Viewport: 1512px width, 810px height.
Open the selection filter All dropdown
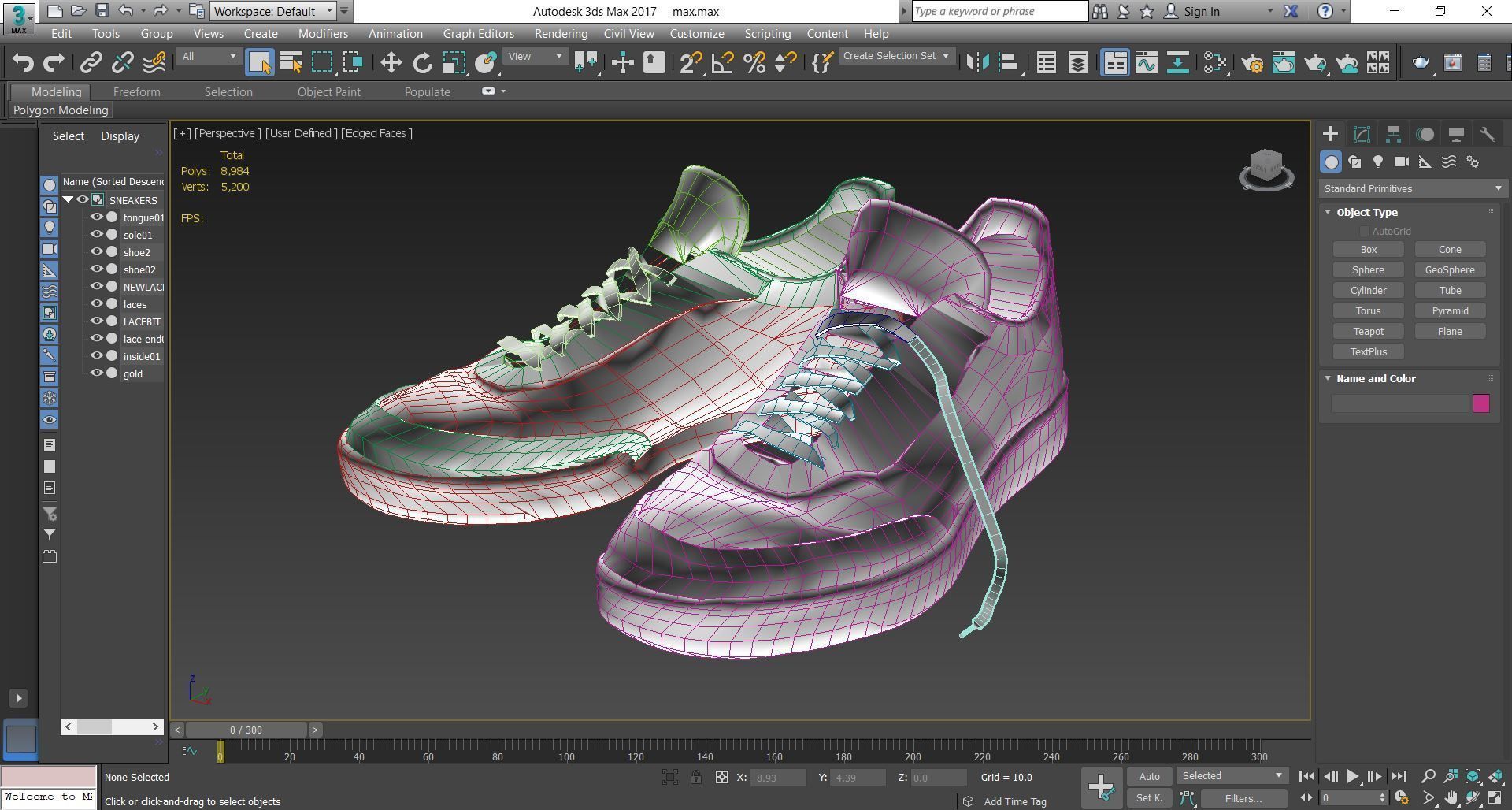click(209, 56)
